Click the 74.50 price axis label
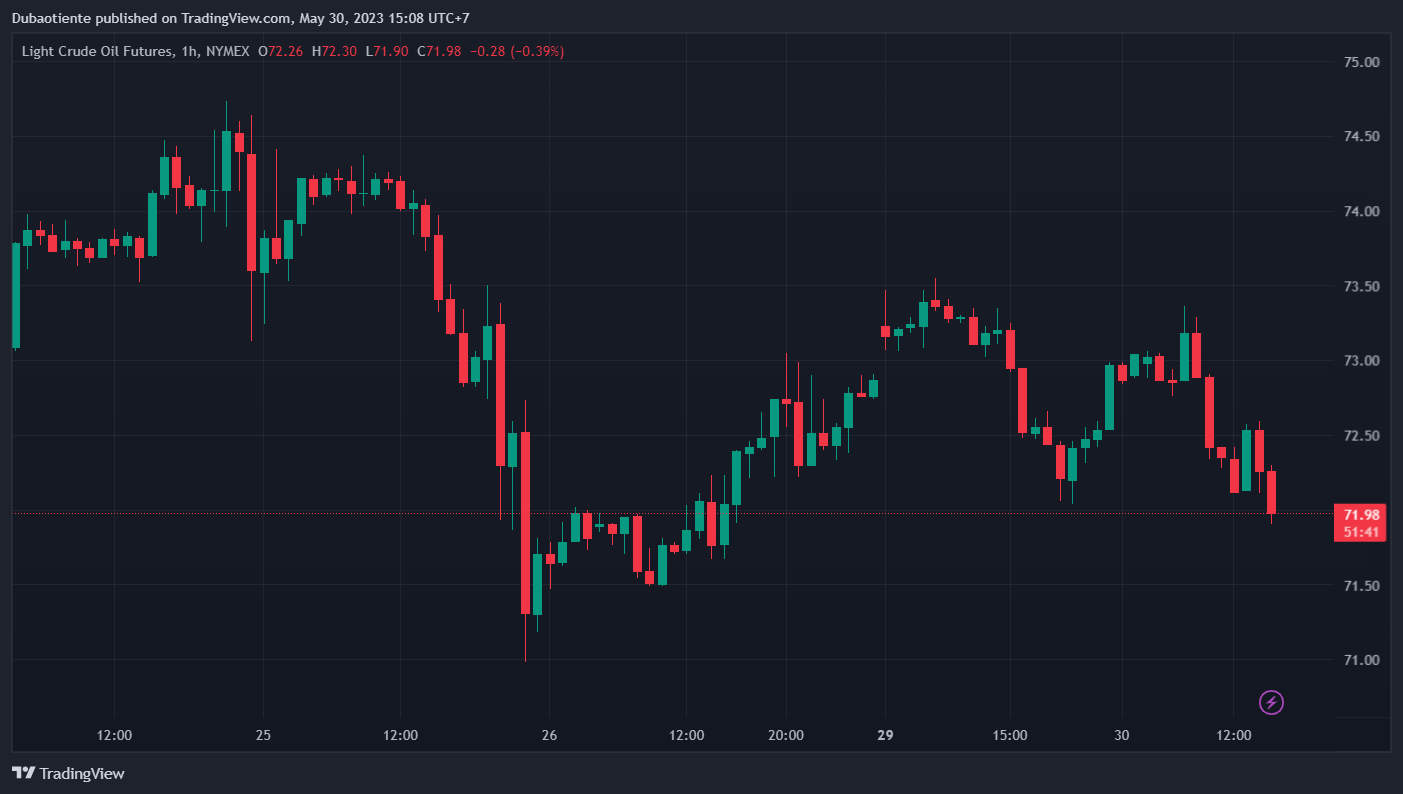Screen dimensions: 1403x794 [x=1361, y=136]
